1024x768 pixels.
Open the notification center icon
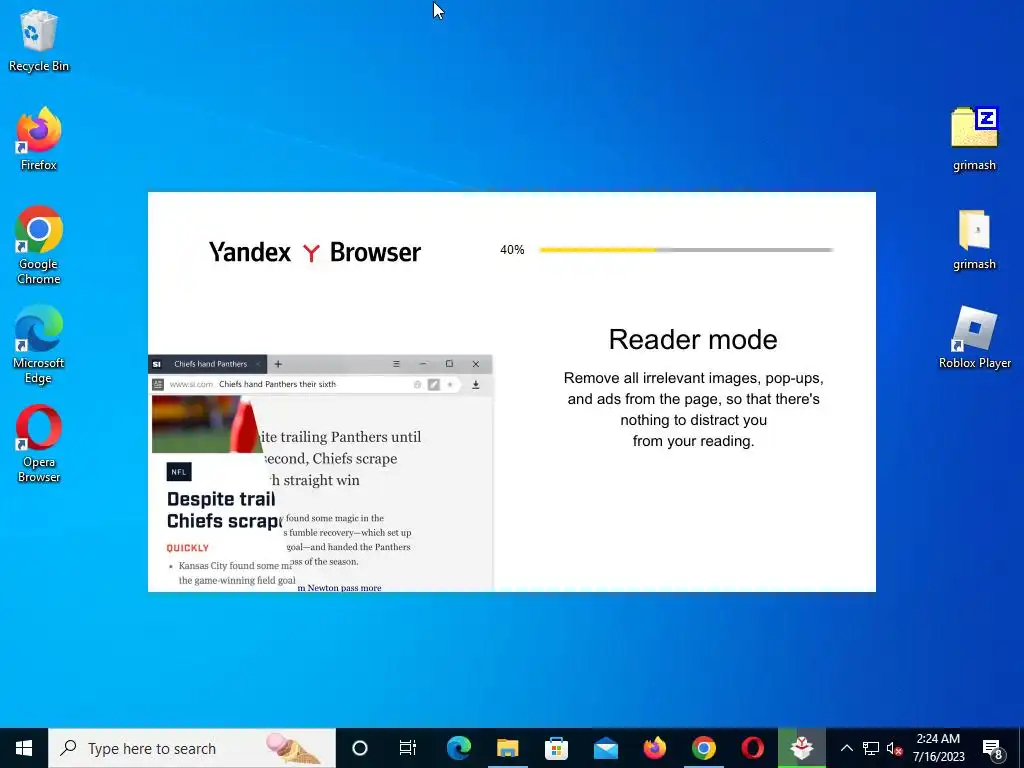pos(993,749)
